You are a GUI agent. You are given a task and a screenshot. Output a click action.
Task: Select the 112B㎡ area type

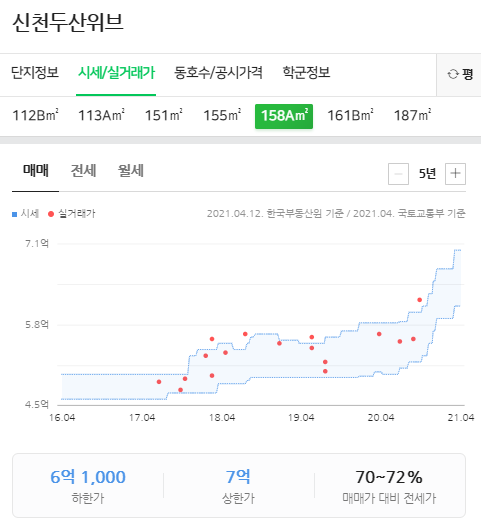[35, 116]
